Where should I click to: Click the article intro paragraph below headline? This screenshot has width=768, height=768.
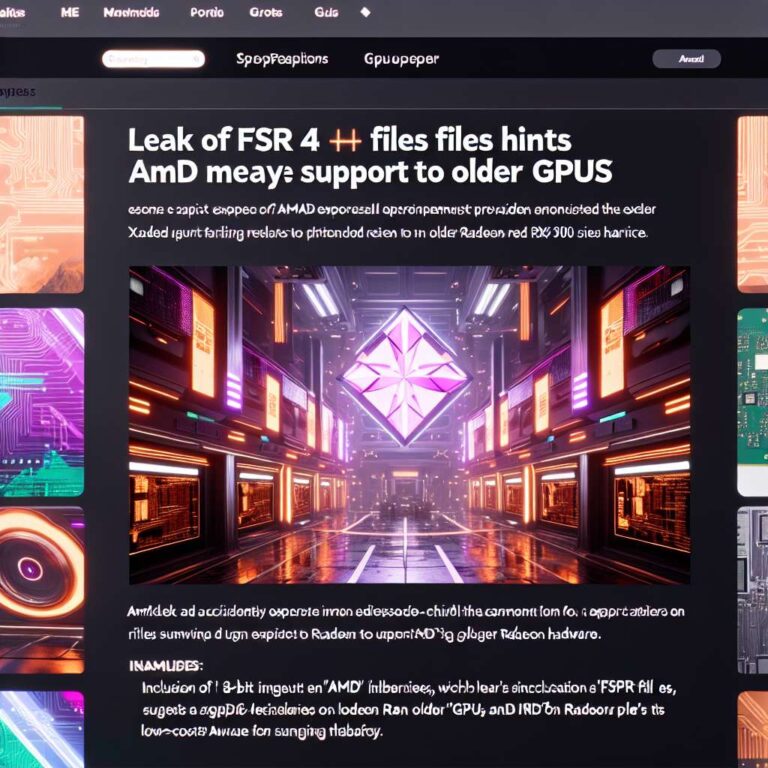(387, 220)
